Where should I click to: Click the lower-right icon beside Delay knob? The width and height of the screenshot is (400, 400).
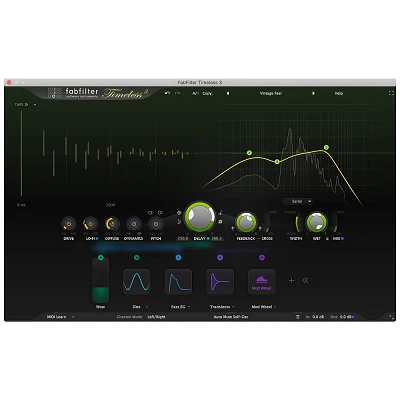coord(220,221)
